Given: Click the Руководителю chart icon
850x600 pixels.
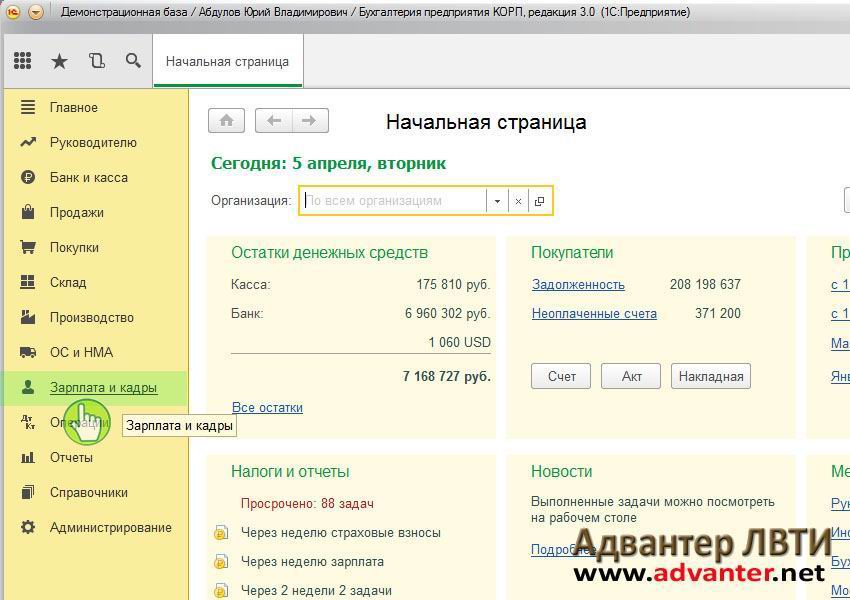Looking at the screenshot, I should 28,143.
